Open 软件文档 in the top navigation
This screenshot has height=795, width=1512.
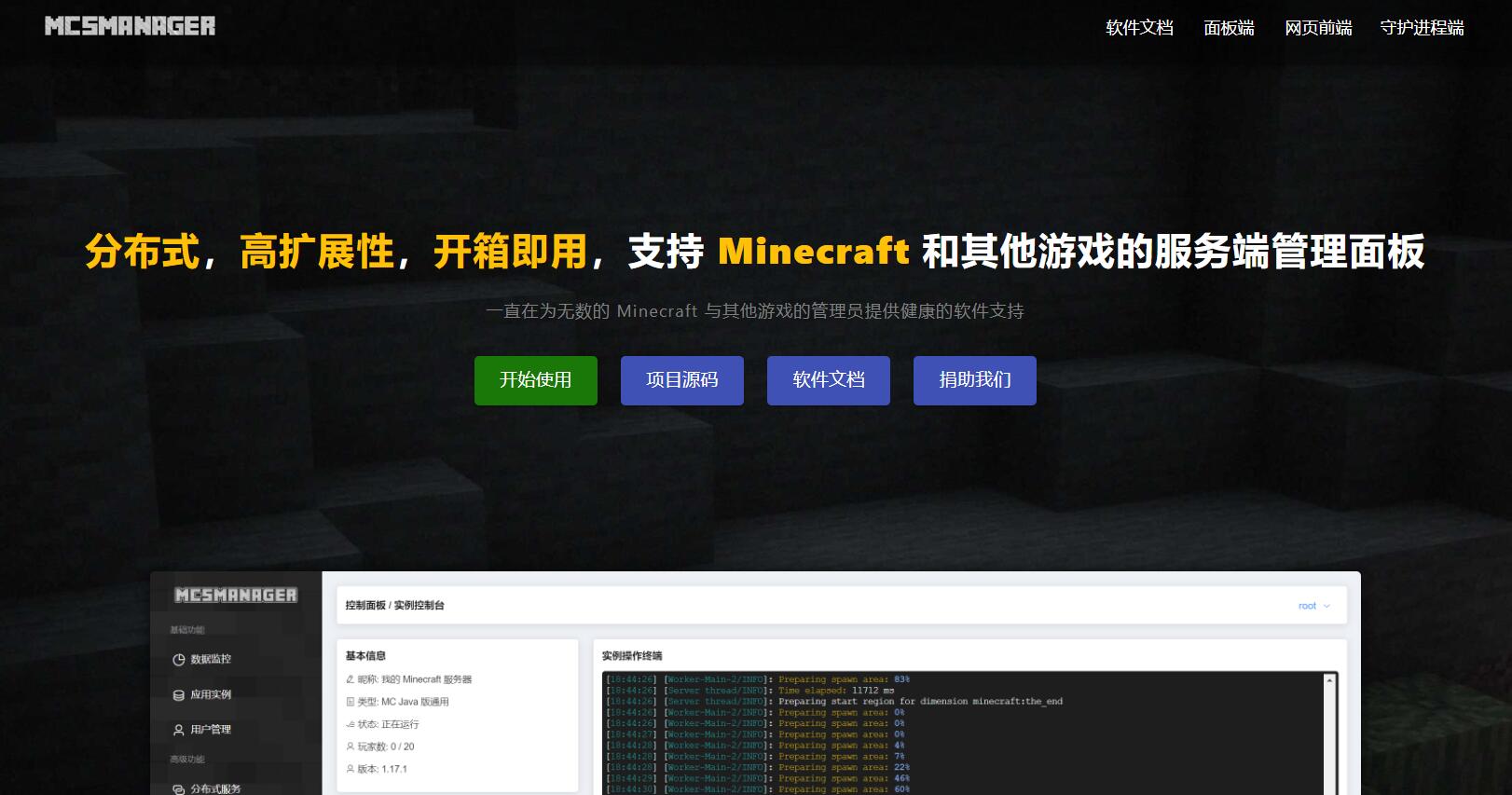(x=1139, y=28)
